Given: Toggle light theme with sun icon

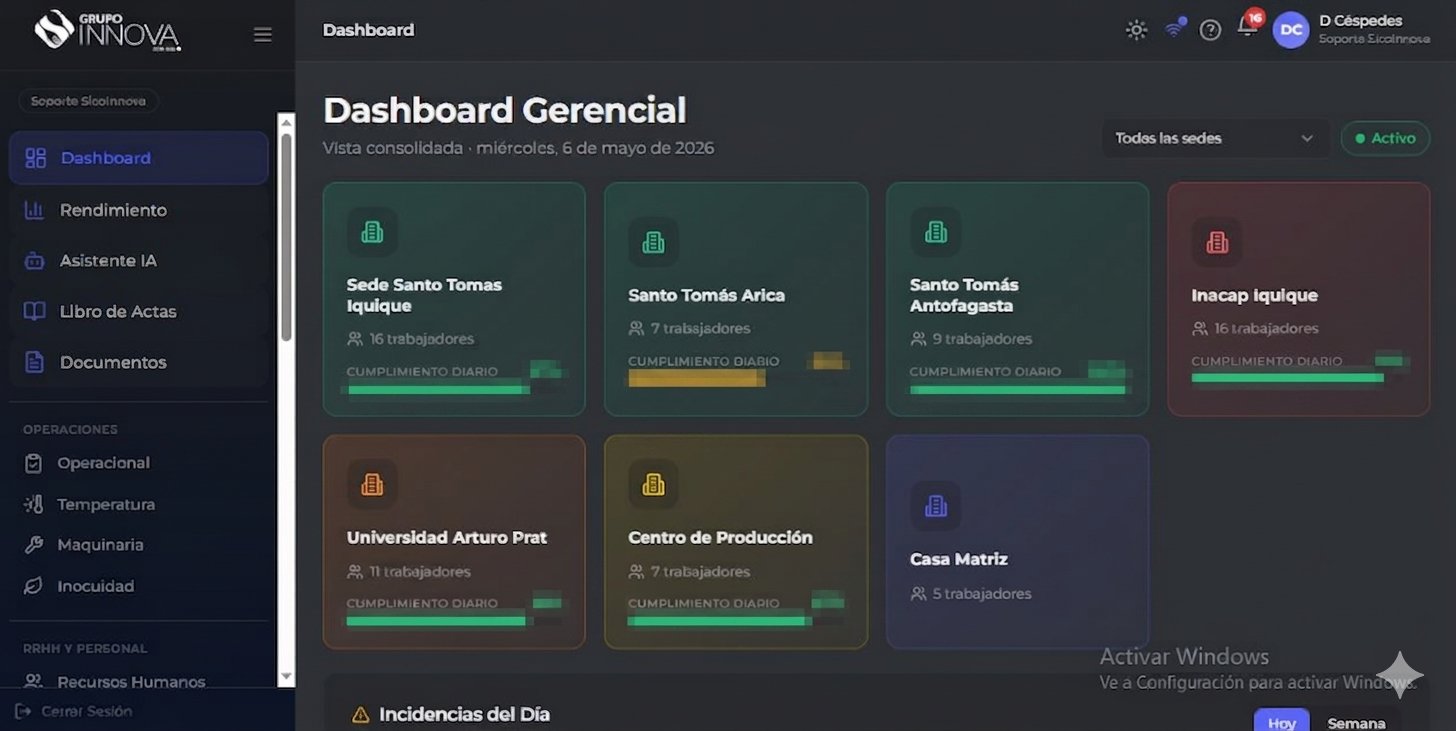Looking at the screenshot, I should 1136,30.
